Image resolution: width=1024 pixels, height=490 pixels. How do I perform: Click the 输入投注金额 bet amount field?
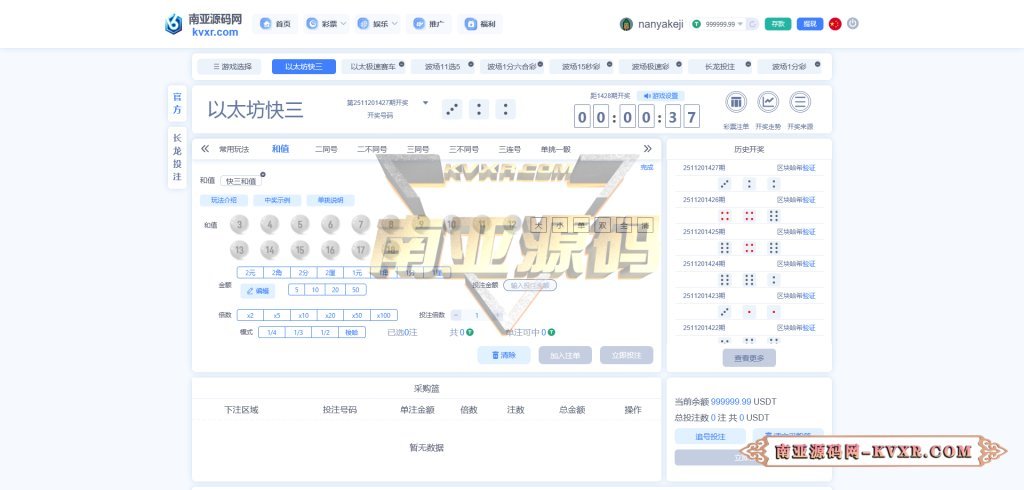[x=530, y=285]
